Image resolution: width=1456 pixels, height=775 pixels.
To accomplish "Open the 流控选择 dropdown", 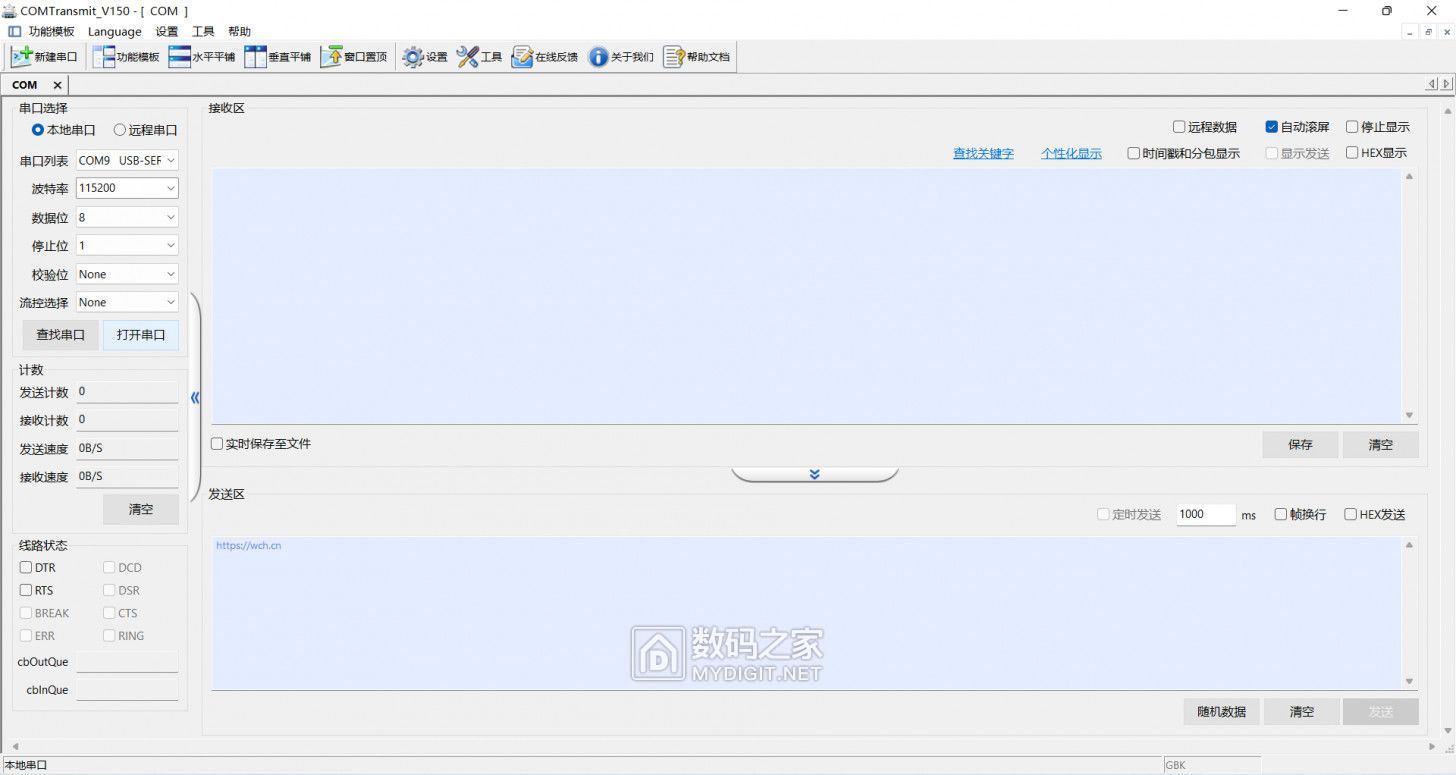I will click(127, 302).
